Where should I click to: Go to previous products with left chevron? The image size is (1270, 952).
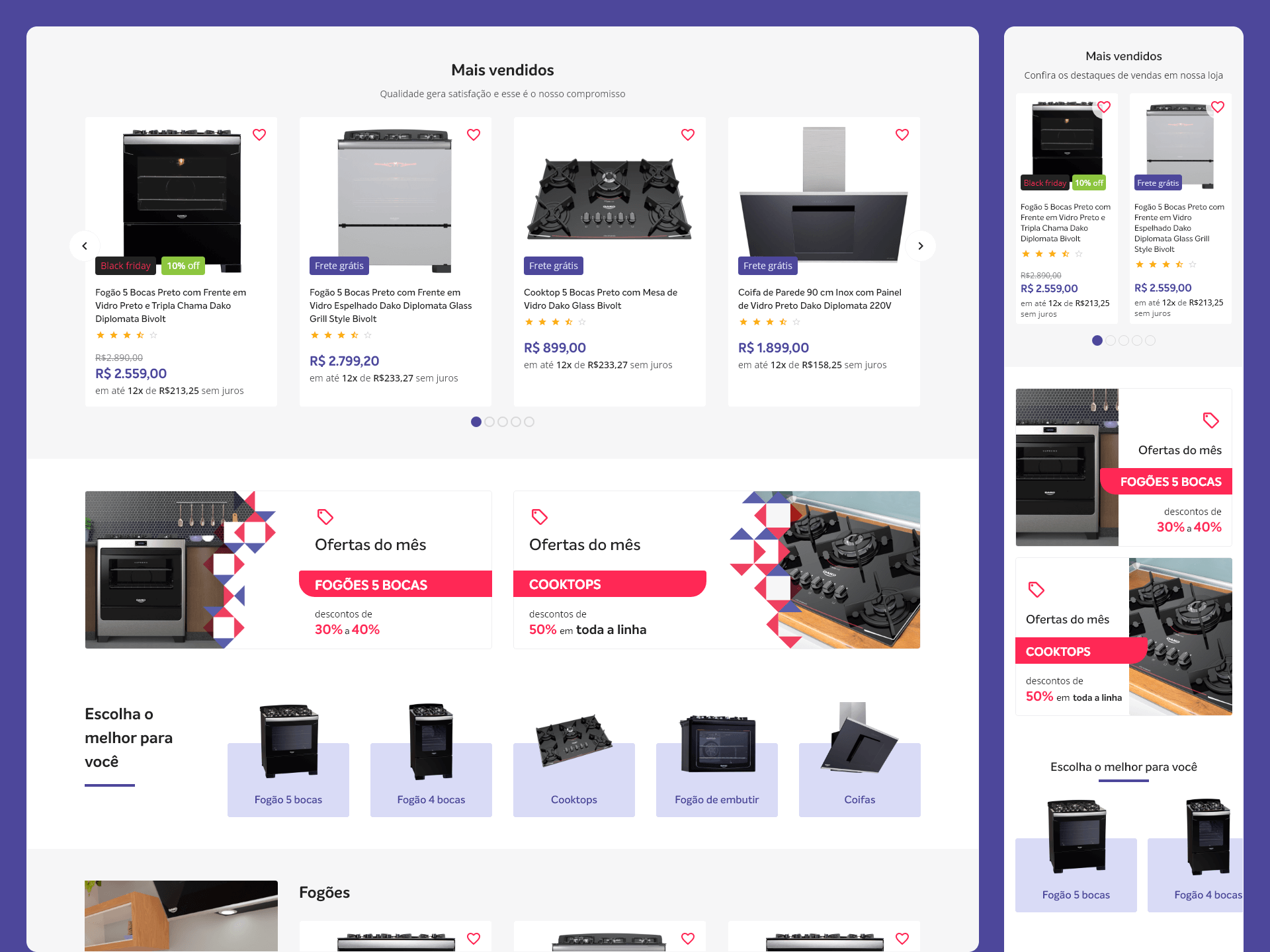(85, 246)
